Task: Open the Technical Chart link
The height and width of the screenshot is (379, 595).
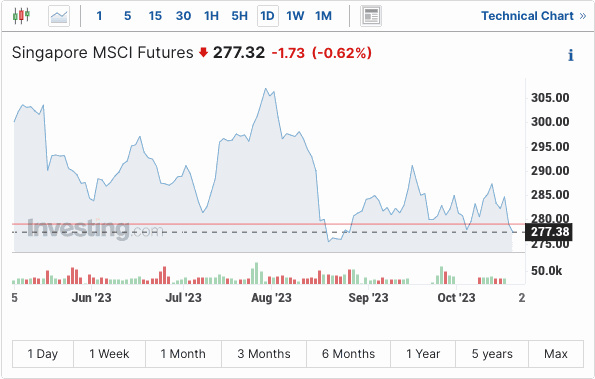Action: coord(534,16)
